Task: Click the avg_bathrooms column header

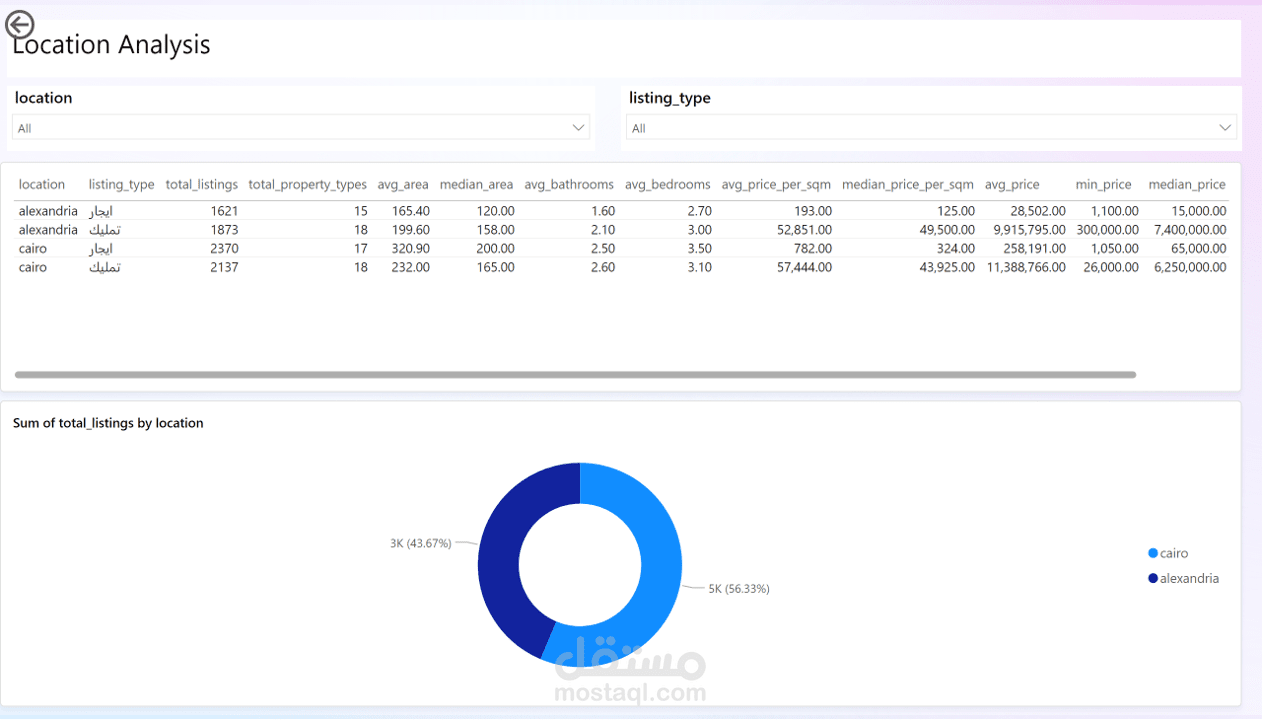Action: (x=569, y=184)
